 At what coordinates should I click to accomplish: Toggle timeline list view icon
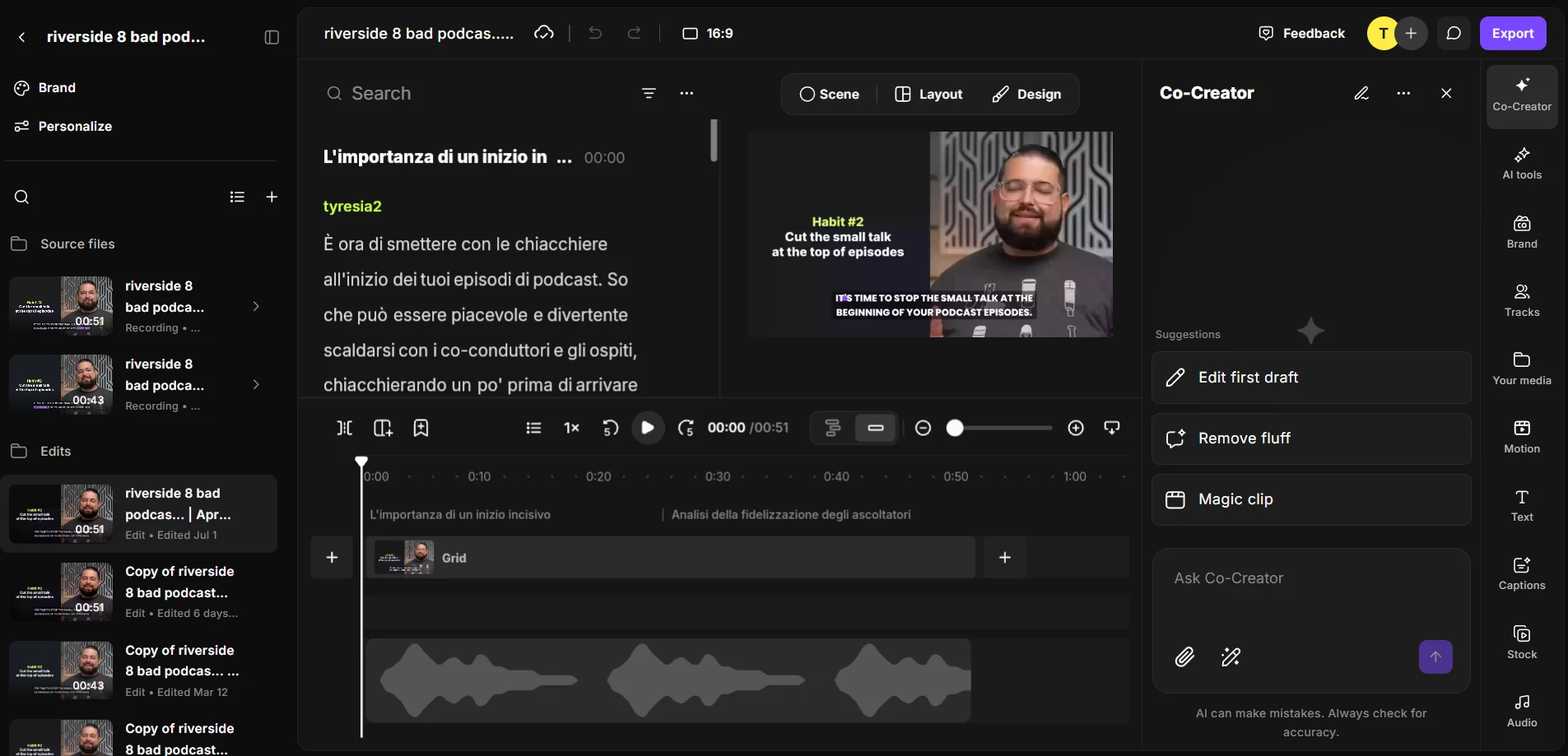tap(533, 428)
